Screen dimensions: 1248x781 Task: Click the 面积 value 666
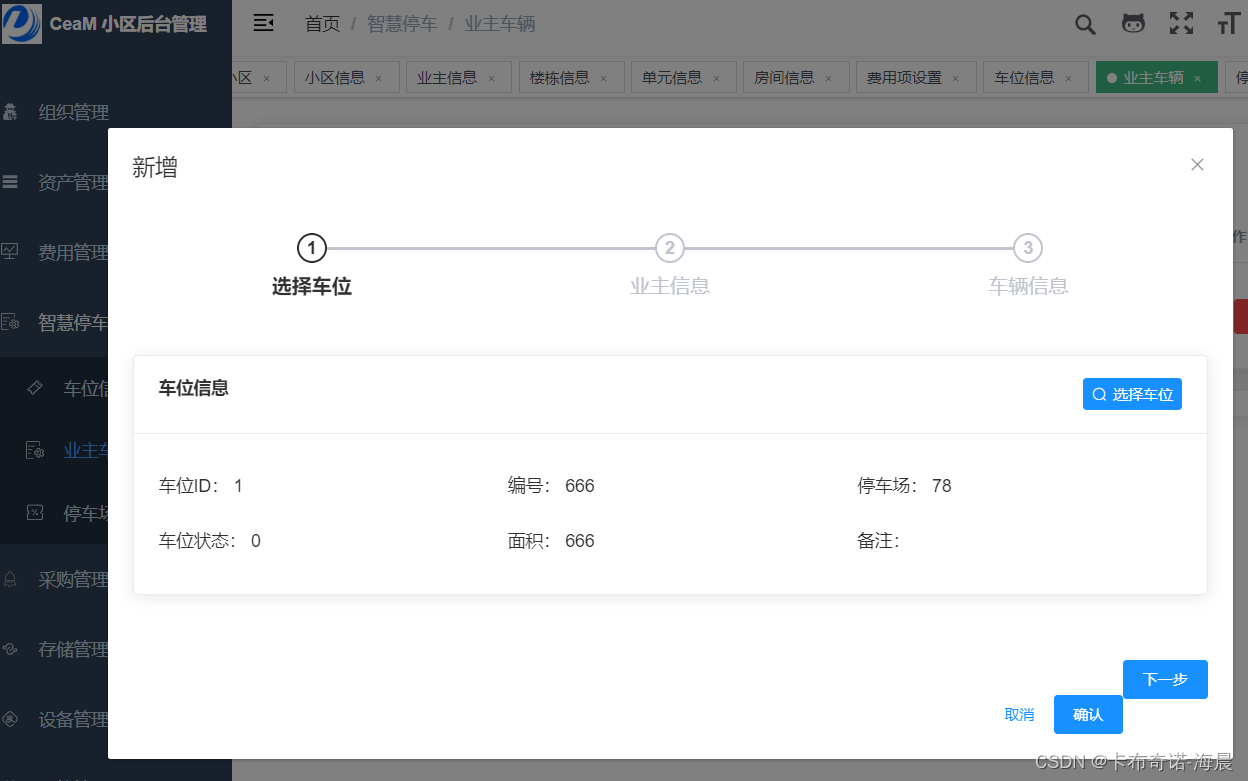pyautogui.click(x=580, y=541)
